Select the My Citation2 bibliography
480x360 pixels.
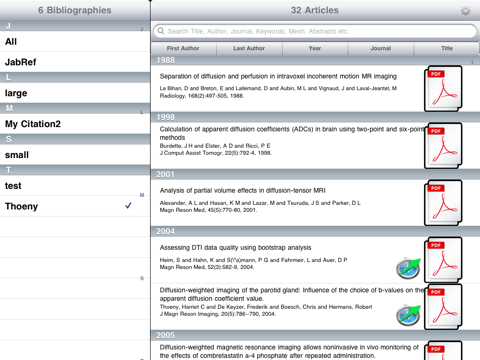coord(75,124)
